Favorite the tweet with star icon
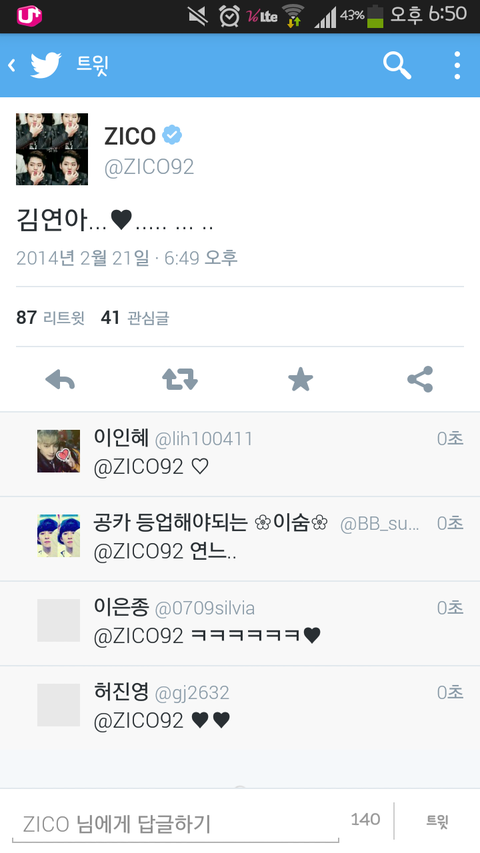 300,379
